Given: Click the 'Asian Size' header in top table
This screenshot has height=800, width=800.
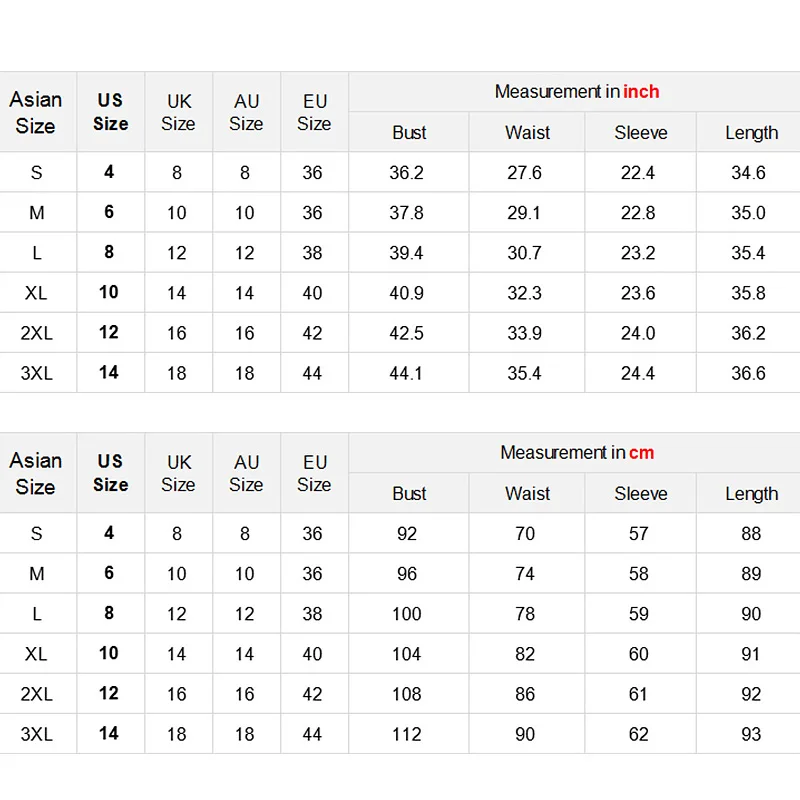Looking at the screenshot, I should point(36,112).
